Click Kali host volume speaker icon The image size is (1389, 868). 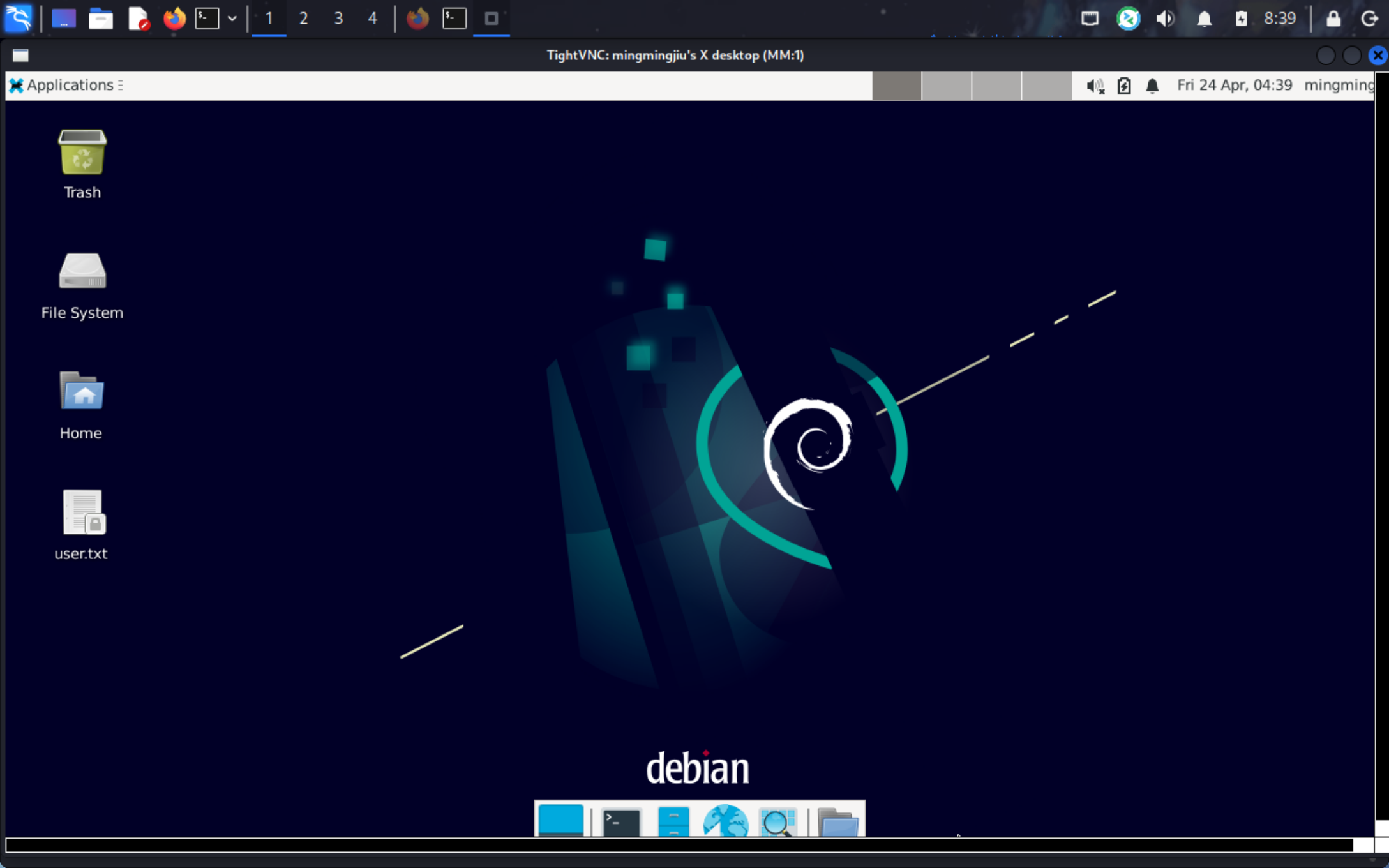(x=1165, y=19)
